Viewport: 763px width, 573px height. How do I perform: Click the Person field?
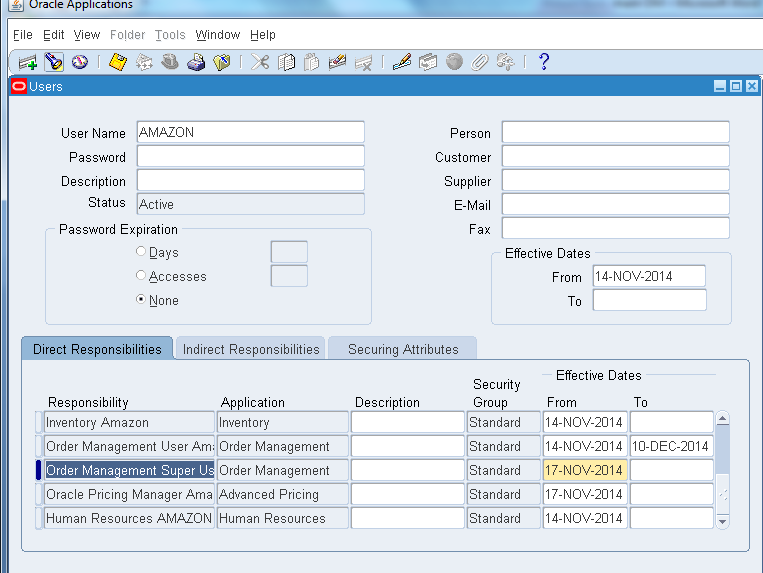click(616, 132)
